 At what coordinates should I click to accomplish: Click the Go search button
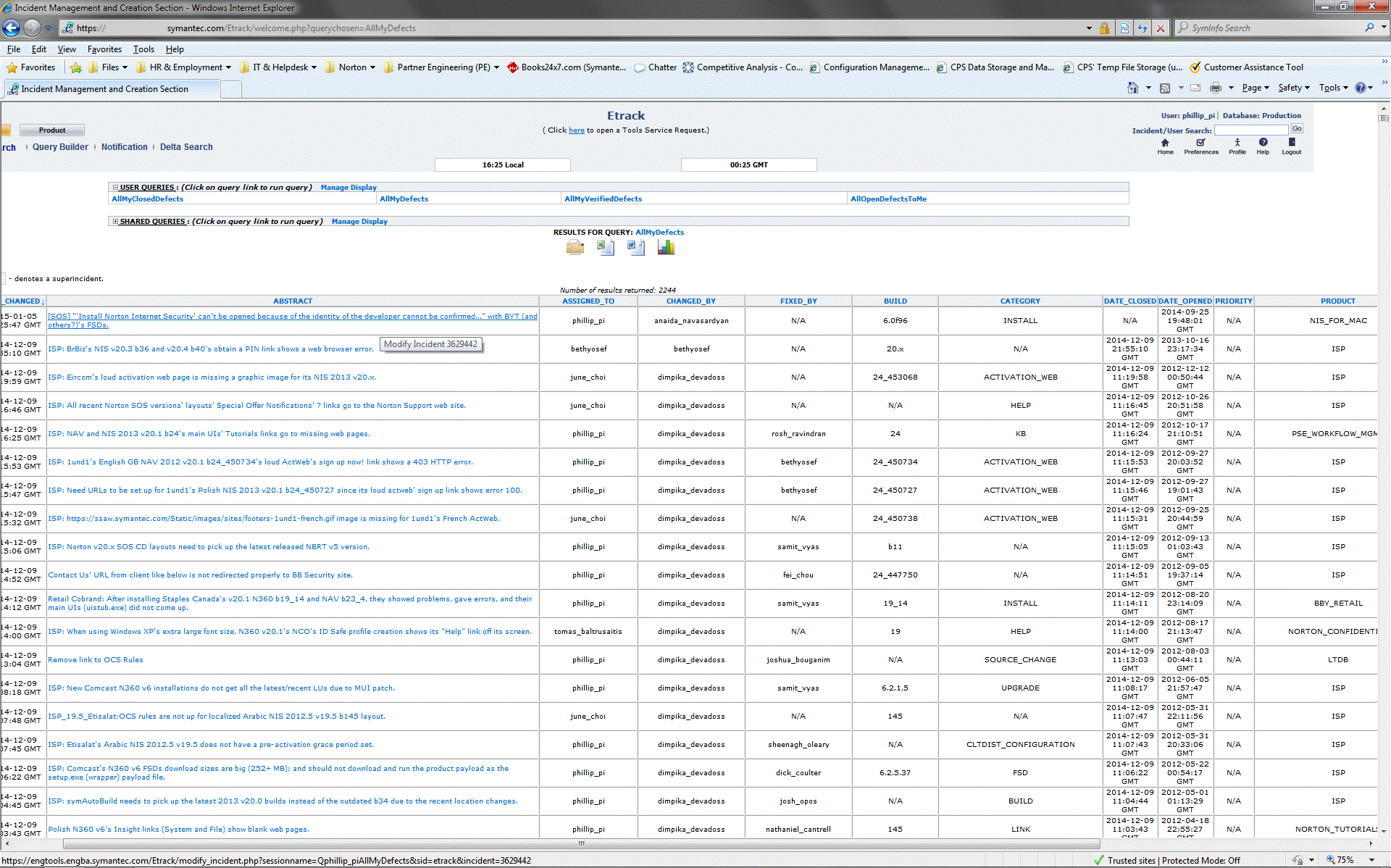[x=1297, y=129]
